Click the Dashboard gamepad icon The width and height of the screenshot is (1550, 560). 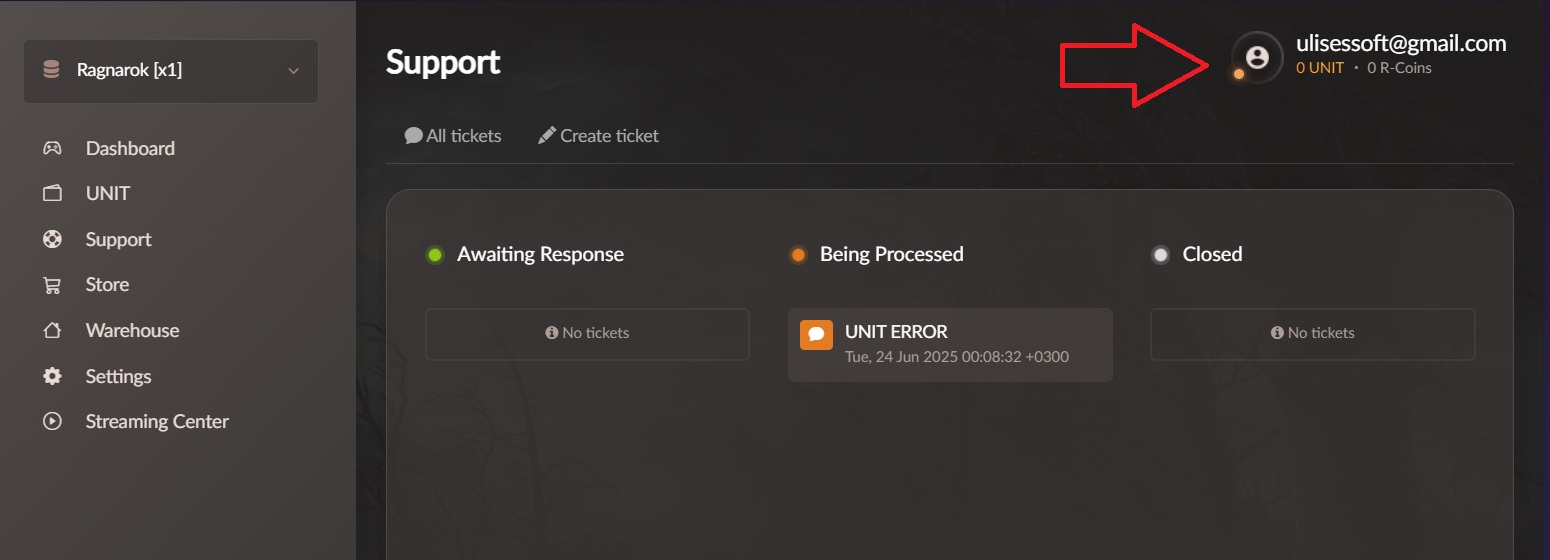click(52, 148)
